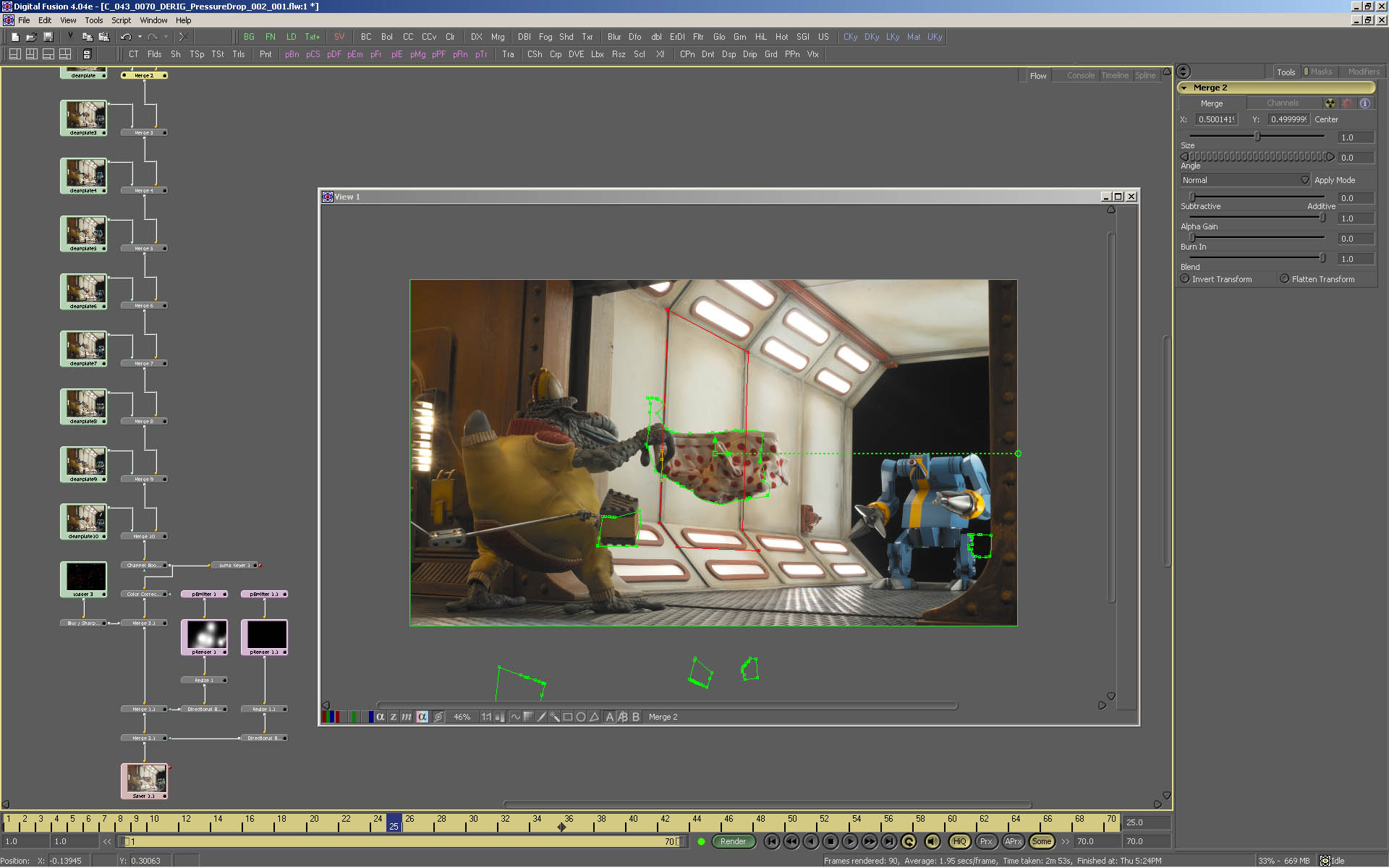
Task: Toggle audio speaker button
Action: (x=933, y=841)
